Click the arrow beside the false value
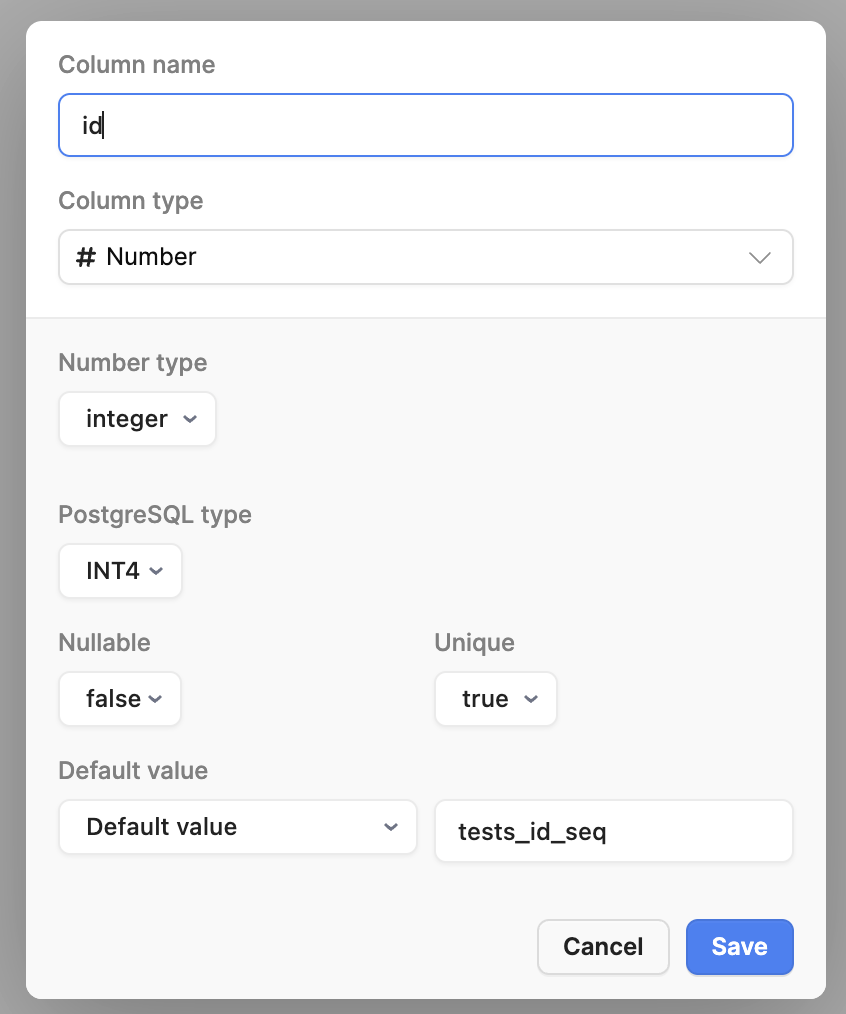The width and height of the screenshot is (846, 1014). [155, 699]
